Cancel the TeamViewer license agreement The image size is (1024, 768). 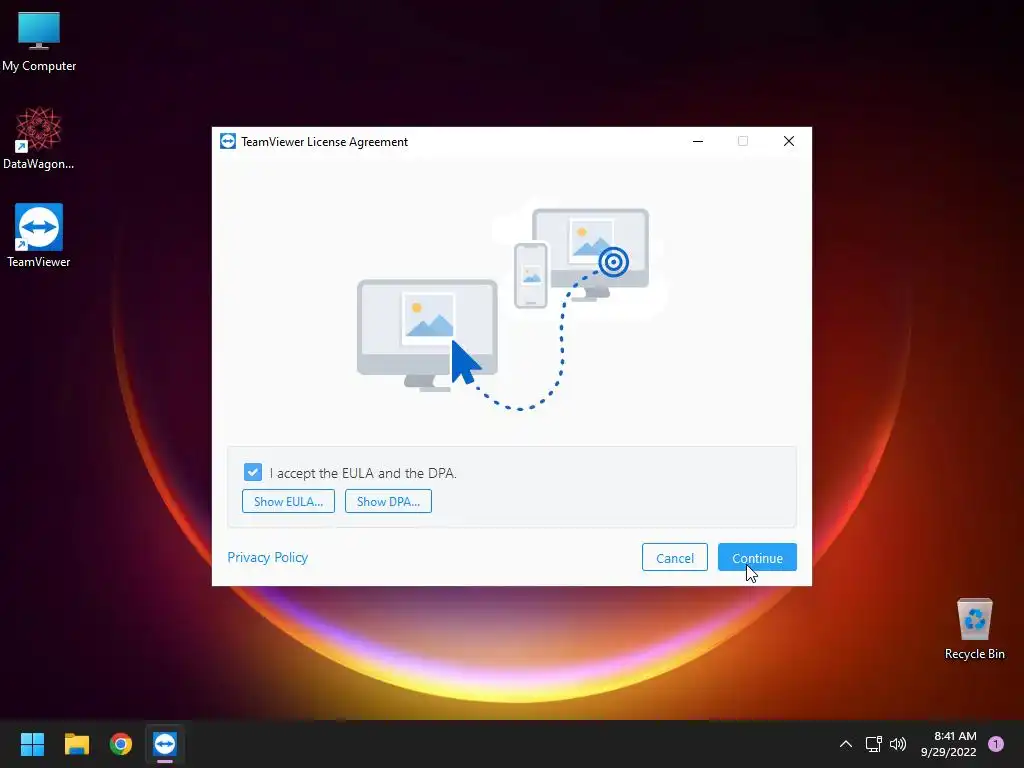click(x=675, y=558)
